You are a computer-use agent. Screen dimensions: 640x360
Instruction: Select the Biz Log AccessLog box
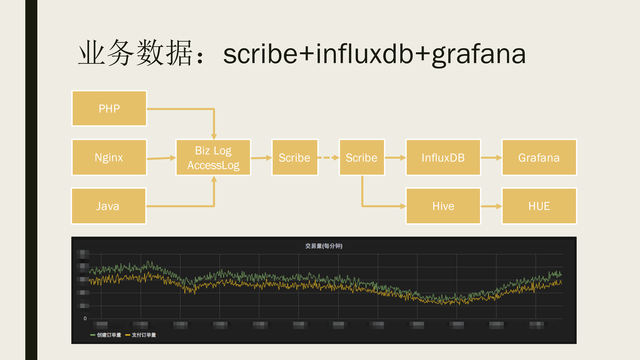point(213,158)
